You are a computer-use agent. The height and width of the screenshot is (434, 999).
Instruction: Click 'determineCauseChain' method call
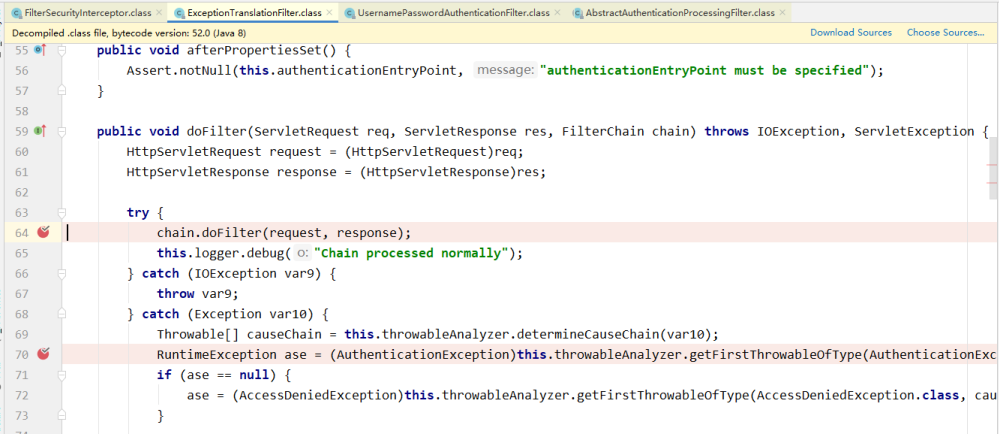(586, 335)
